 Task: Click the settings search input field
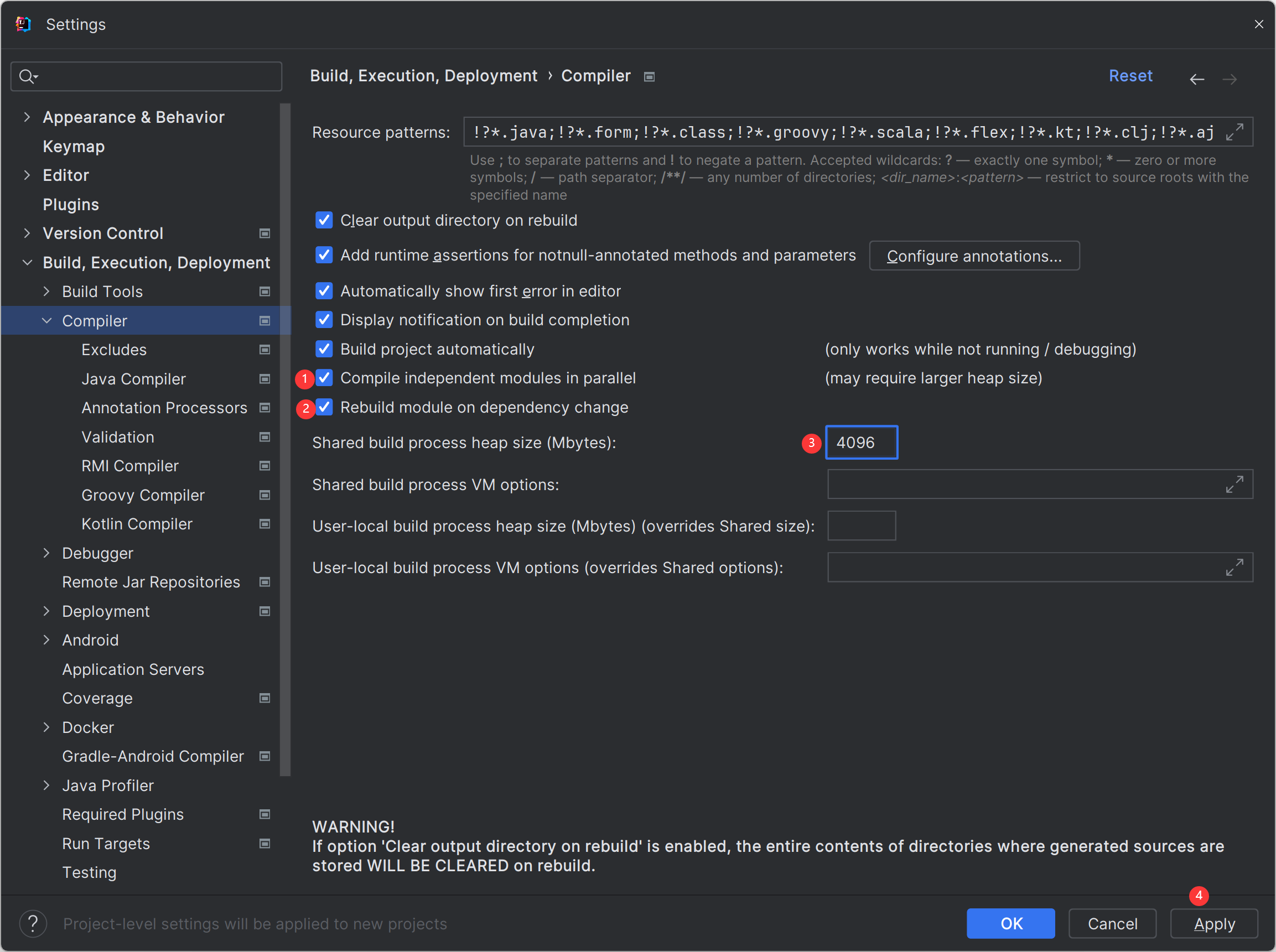pyautogui.click(x=147, y=76)
